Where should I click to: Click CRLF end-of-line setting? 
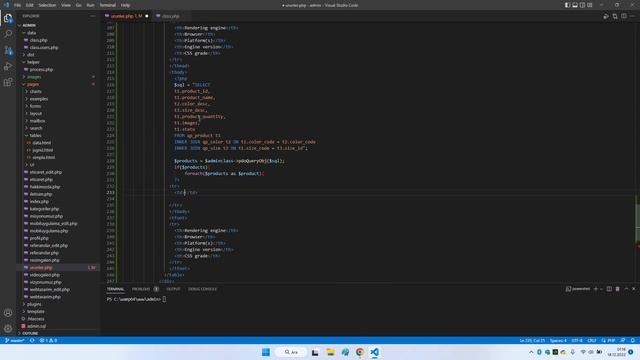591,340
